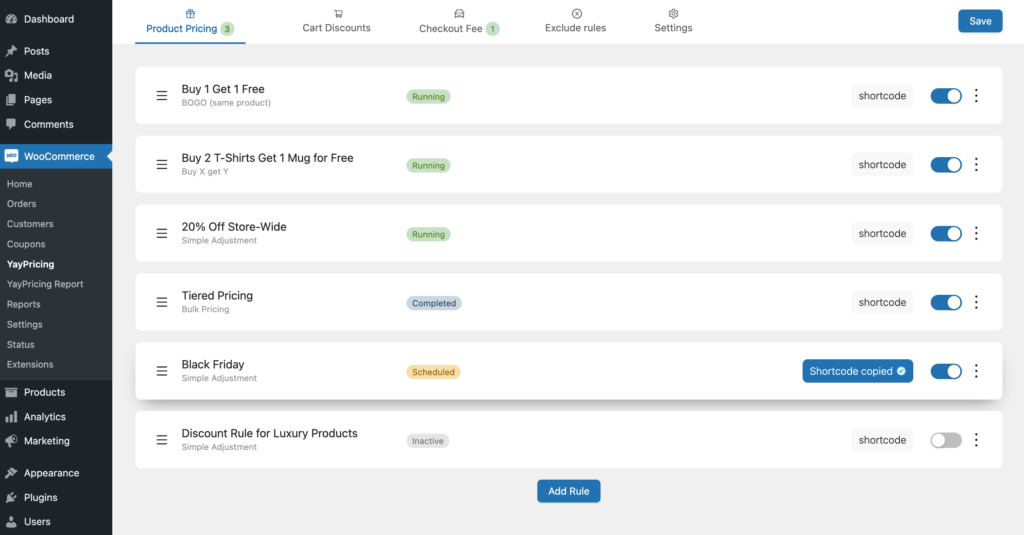Click the Settings gear icon at top
Screen dimensions: 1024x535
(673, 14)
